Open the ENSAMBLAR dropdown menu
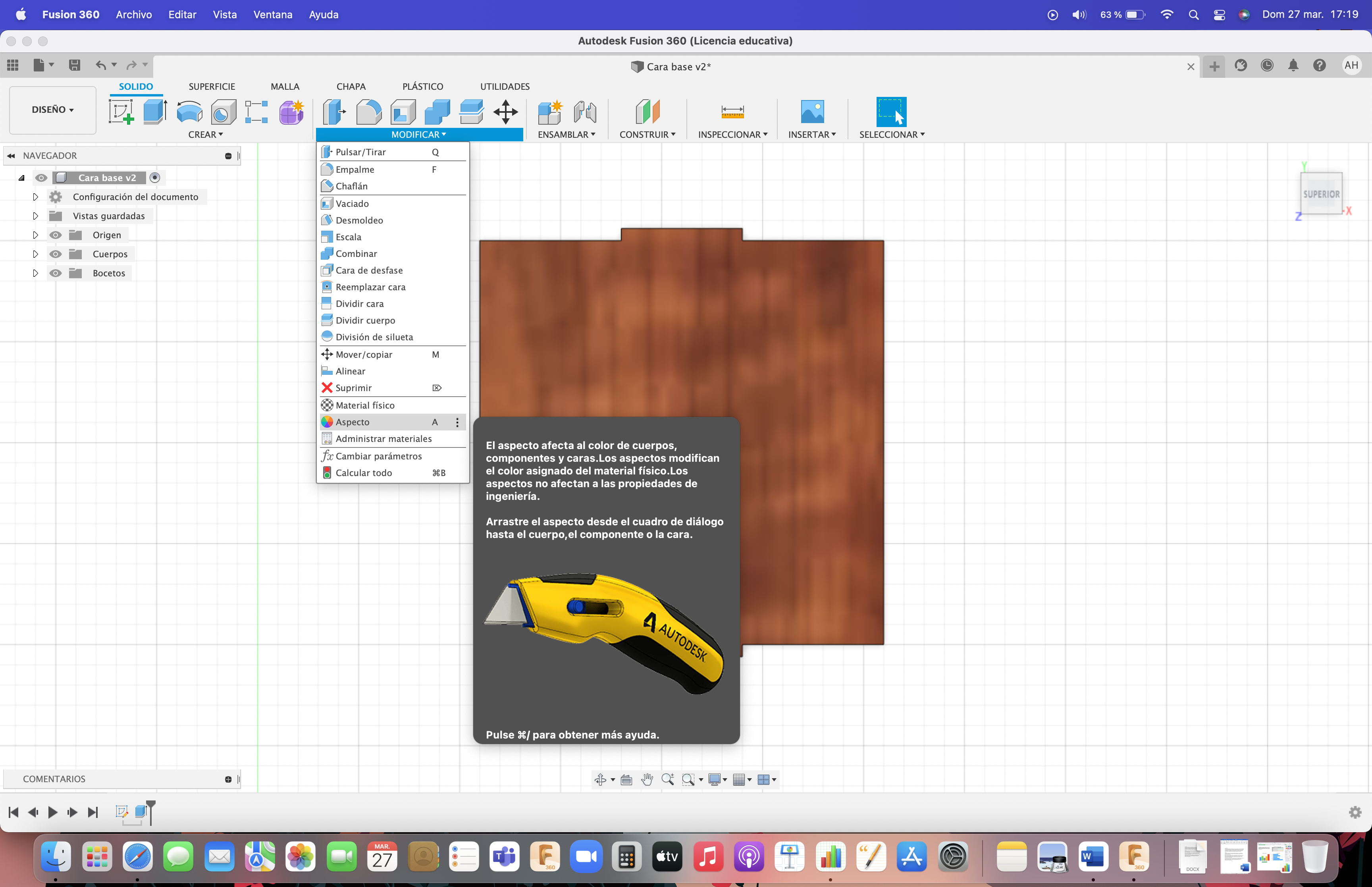The width and height of the screenshot is (1372, 887). (567, 134)
